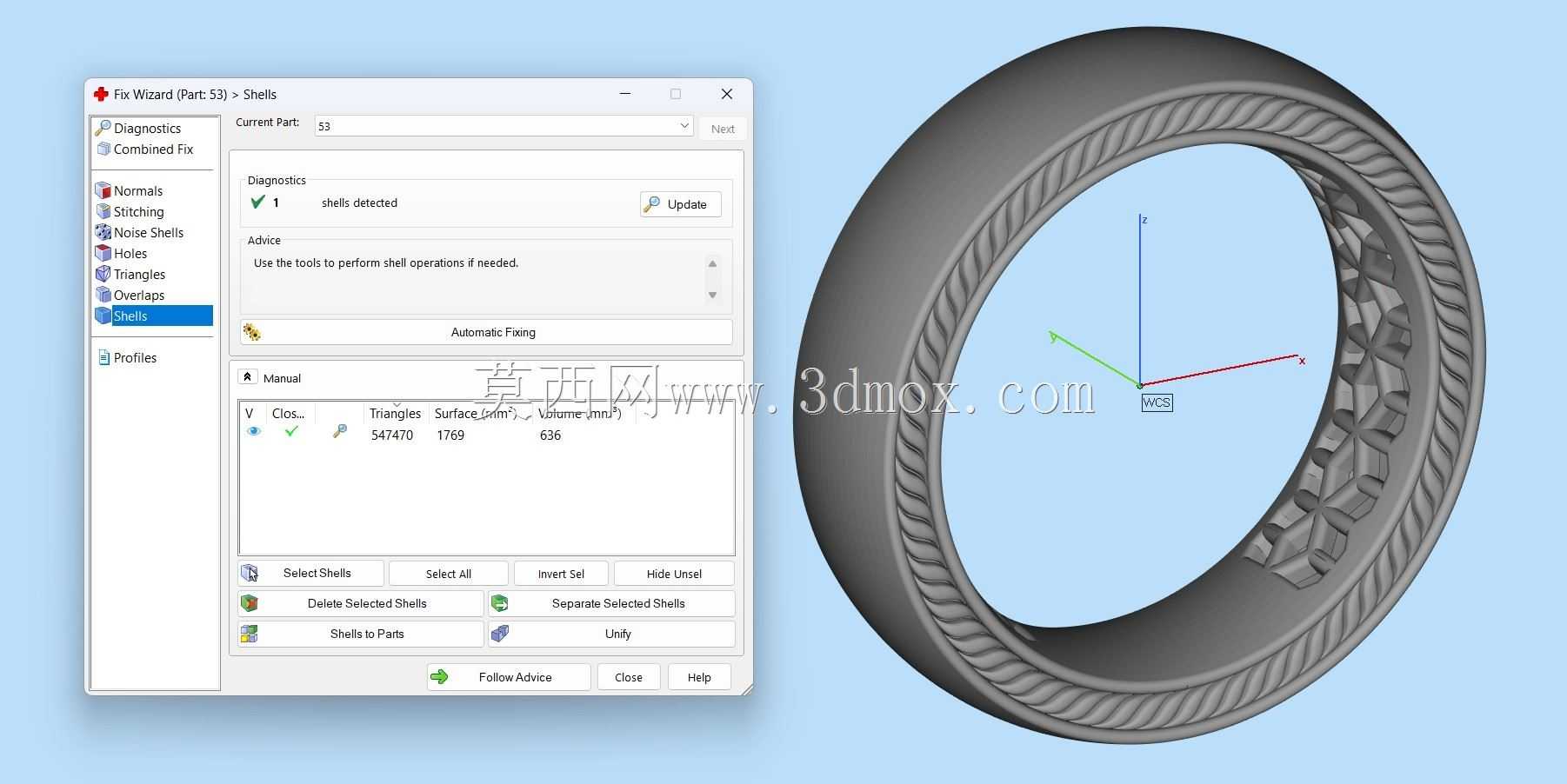
Task: Click the Clos... column header
Action: 289,414
